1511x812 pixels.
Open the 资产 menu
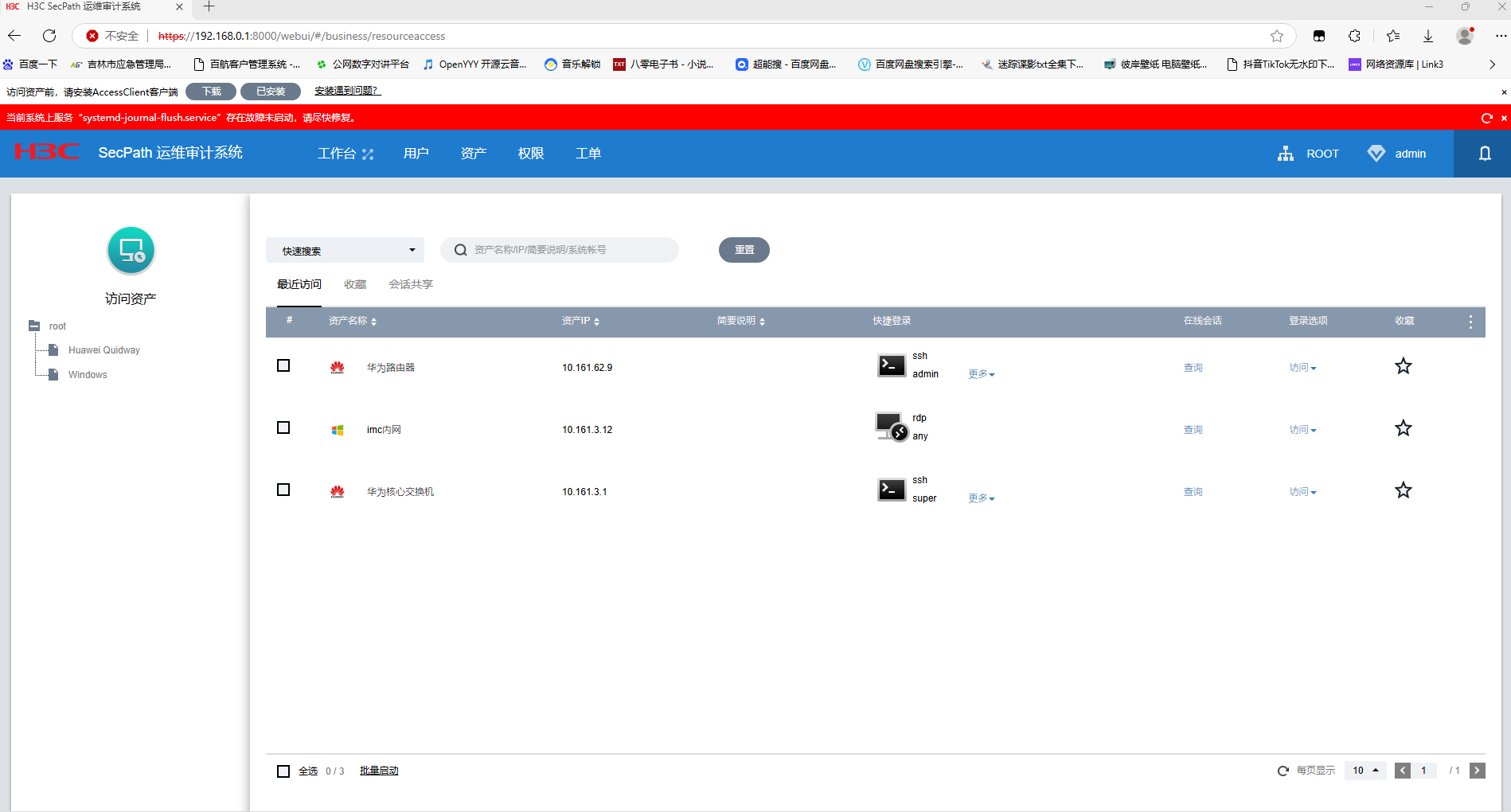pos(474,154)
